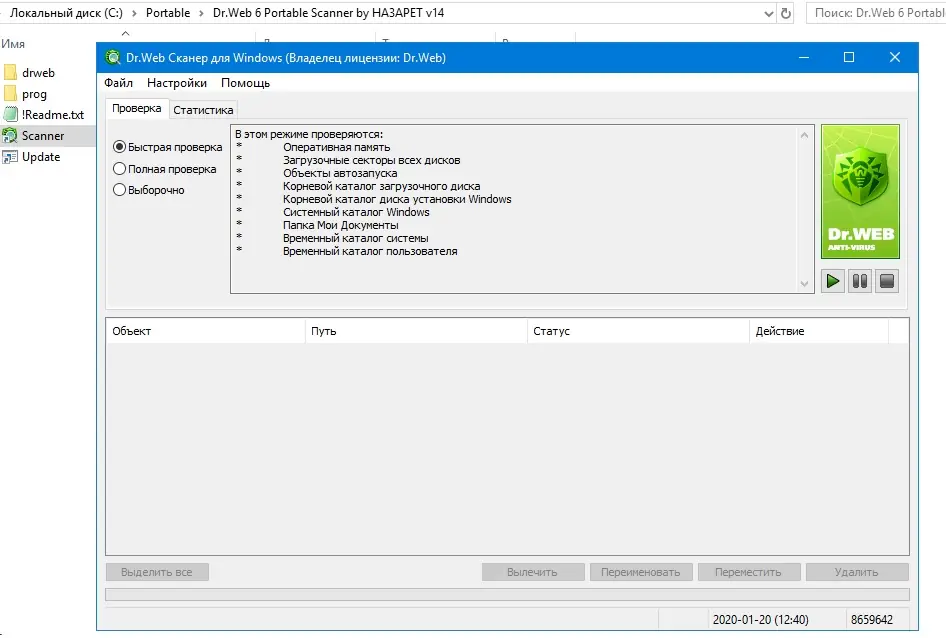Viewport: 946px width, 638px height.
Task: Select the prog folder icon in Explorer
Action: [x=10, y=94]
